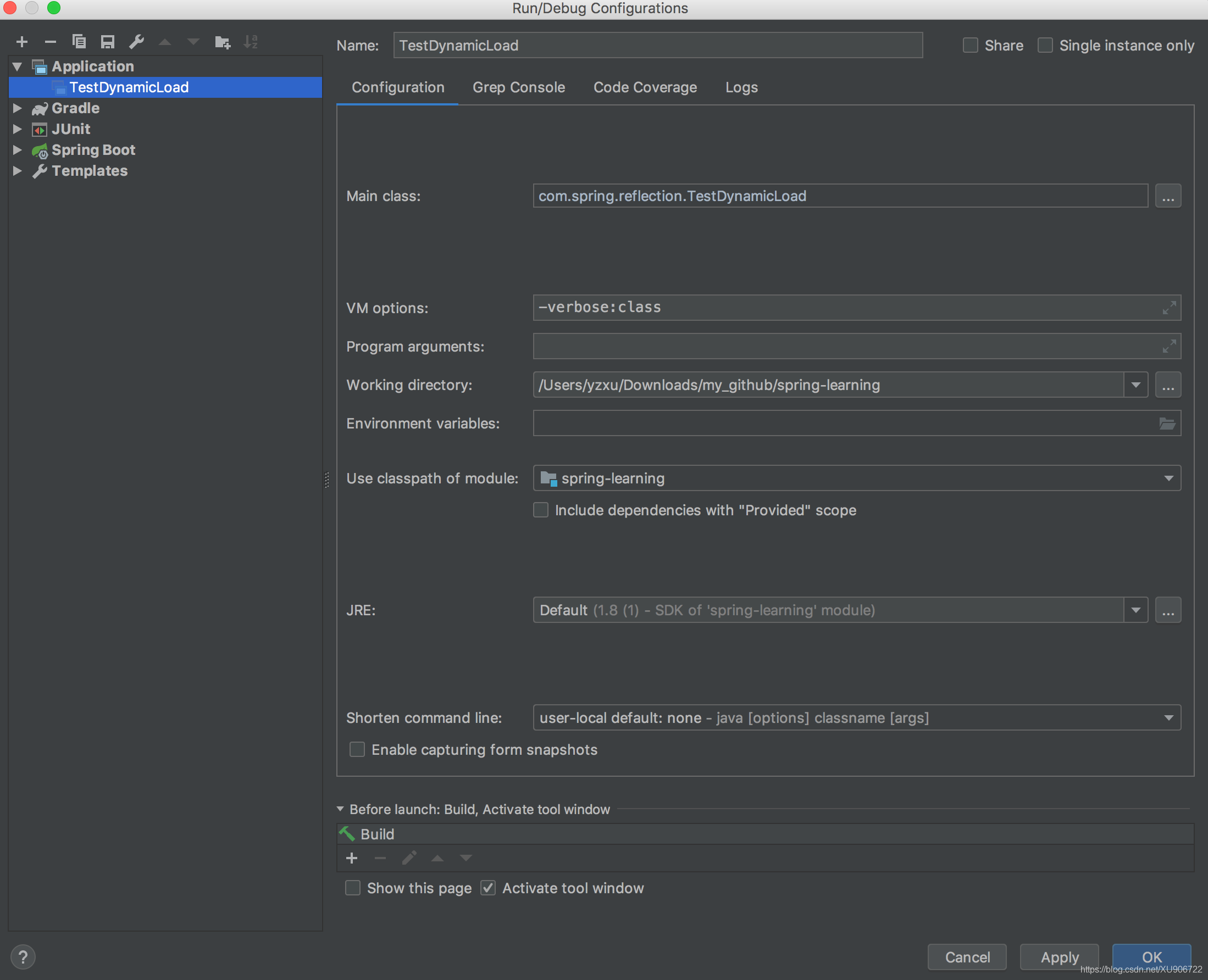Select the Templates label in tree
The width and height of the screenshot is (1208, 980).
90,171
